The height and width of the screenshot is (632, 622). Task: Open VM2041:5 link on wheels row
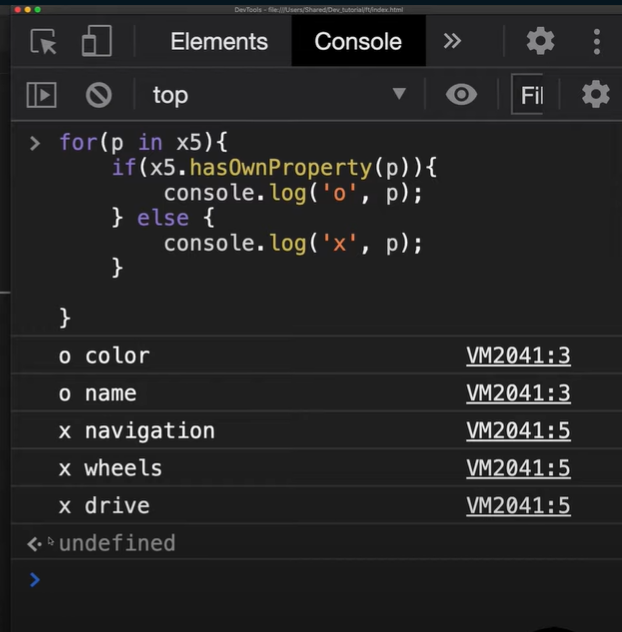pyautogui.click(x=518, y=468)
